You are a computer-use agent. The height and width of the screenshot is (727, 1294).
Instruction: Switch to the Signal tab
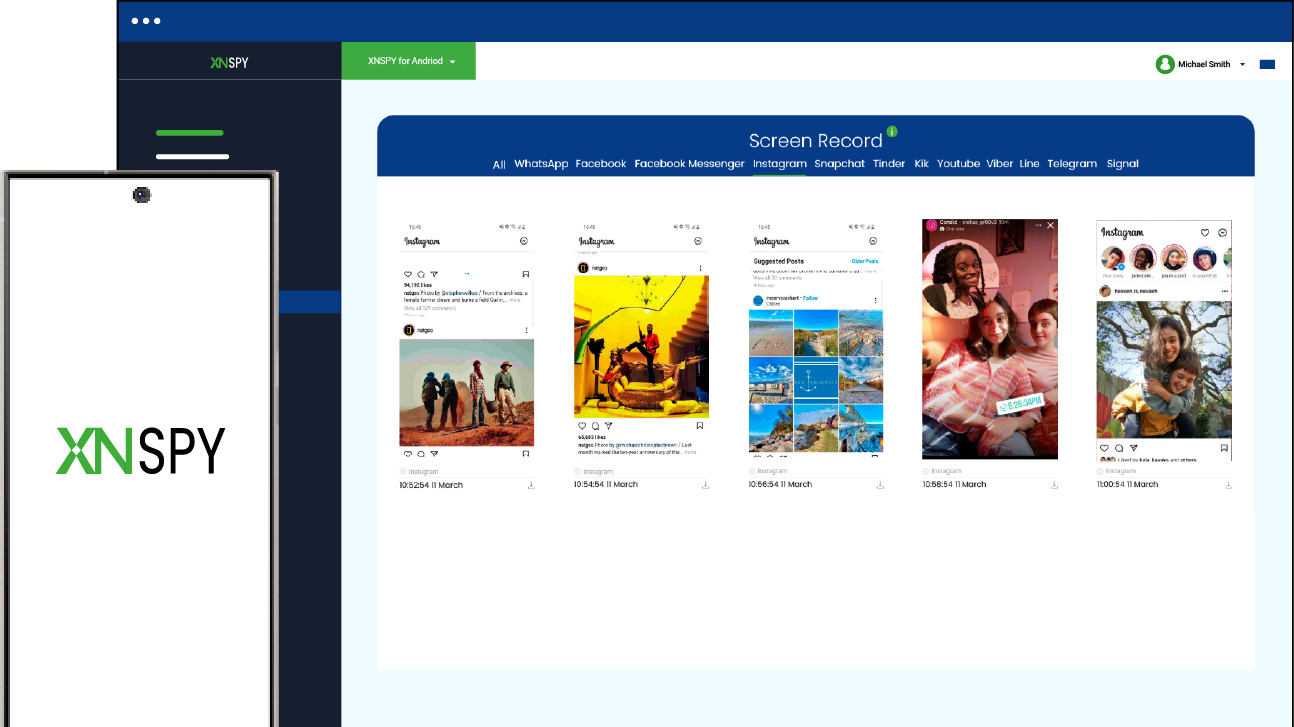click(1123, 164)
